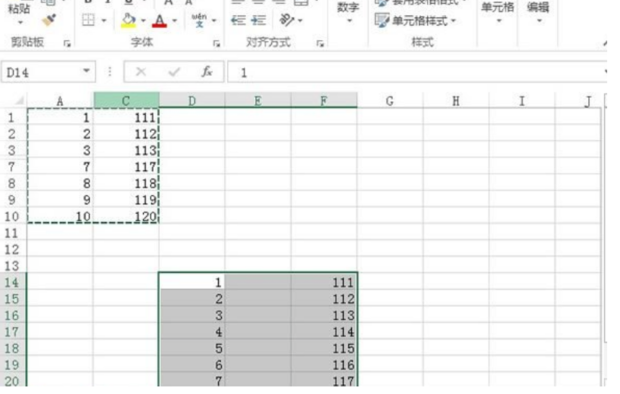The image size is (620, 394).
Task: Open the borders dropdown arrow
Action: [x=104, y=20]
